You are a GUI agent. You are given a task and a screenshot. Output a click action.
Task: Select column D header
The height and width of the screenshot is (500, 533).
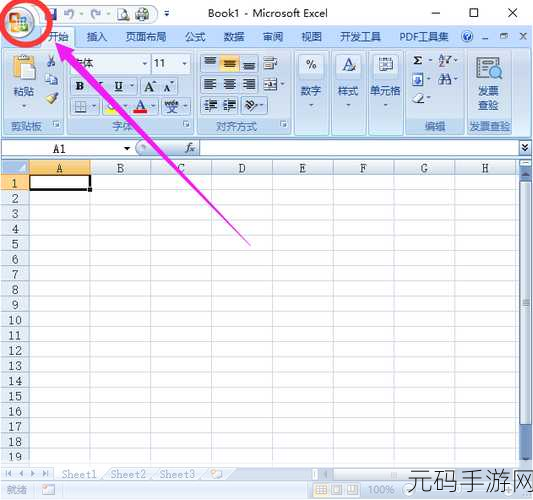(242, 168)
